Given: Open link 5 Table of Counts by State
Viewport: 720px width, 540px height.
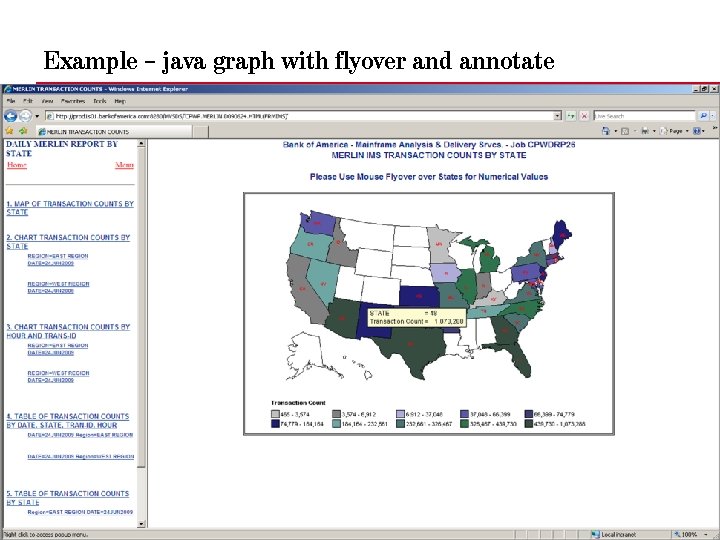Looking at the screenshot, I should pos(68,498).
